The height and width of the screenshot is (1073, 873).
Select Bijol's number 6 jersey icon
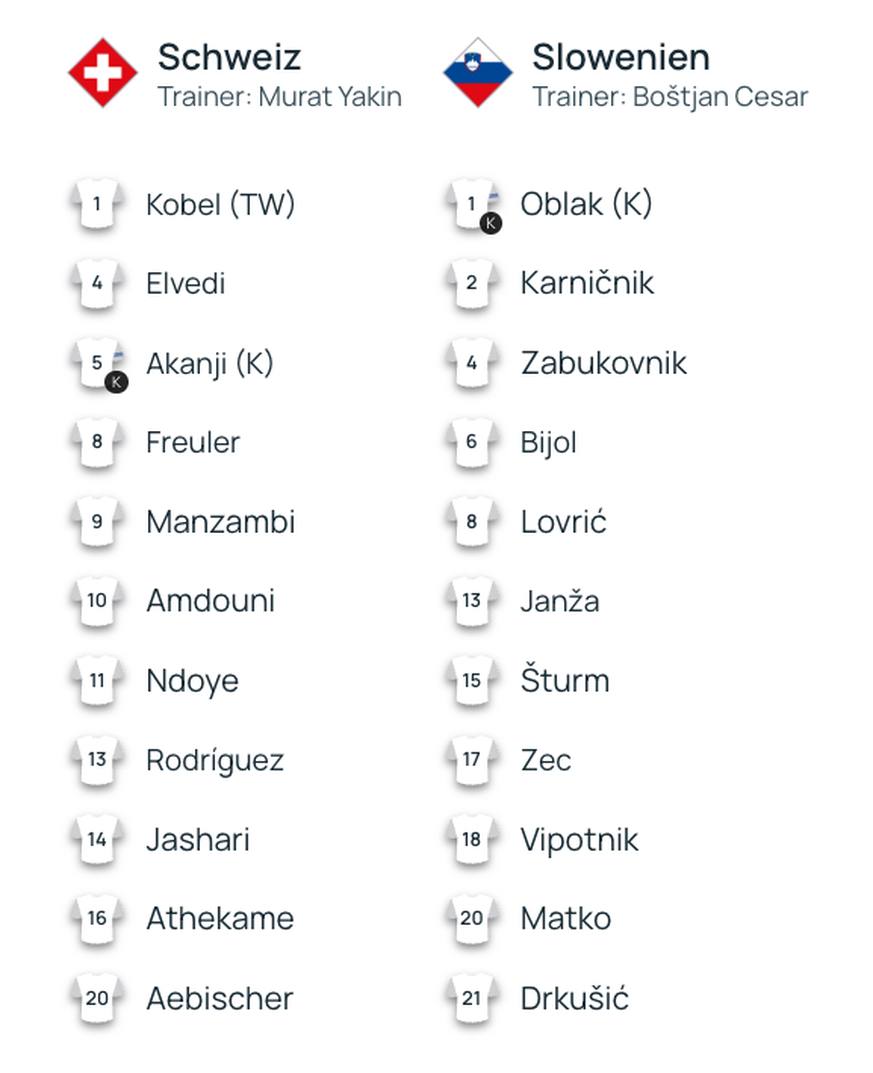471,441
